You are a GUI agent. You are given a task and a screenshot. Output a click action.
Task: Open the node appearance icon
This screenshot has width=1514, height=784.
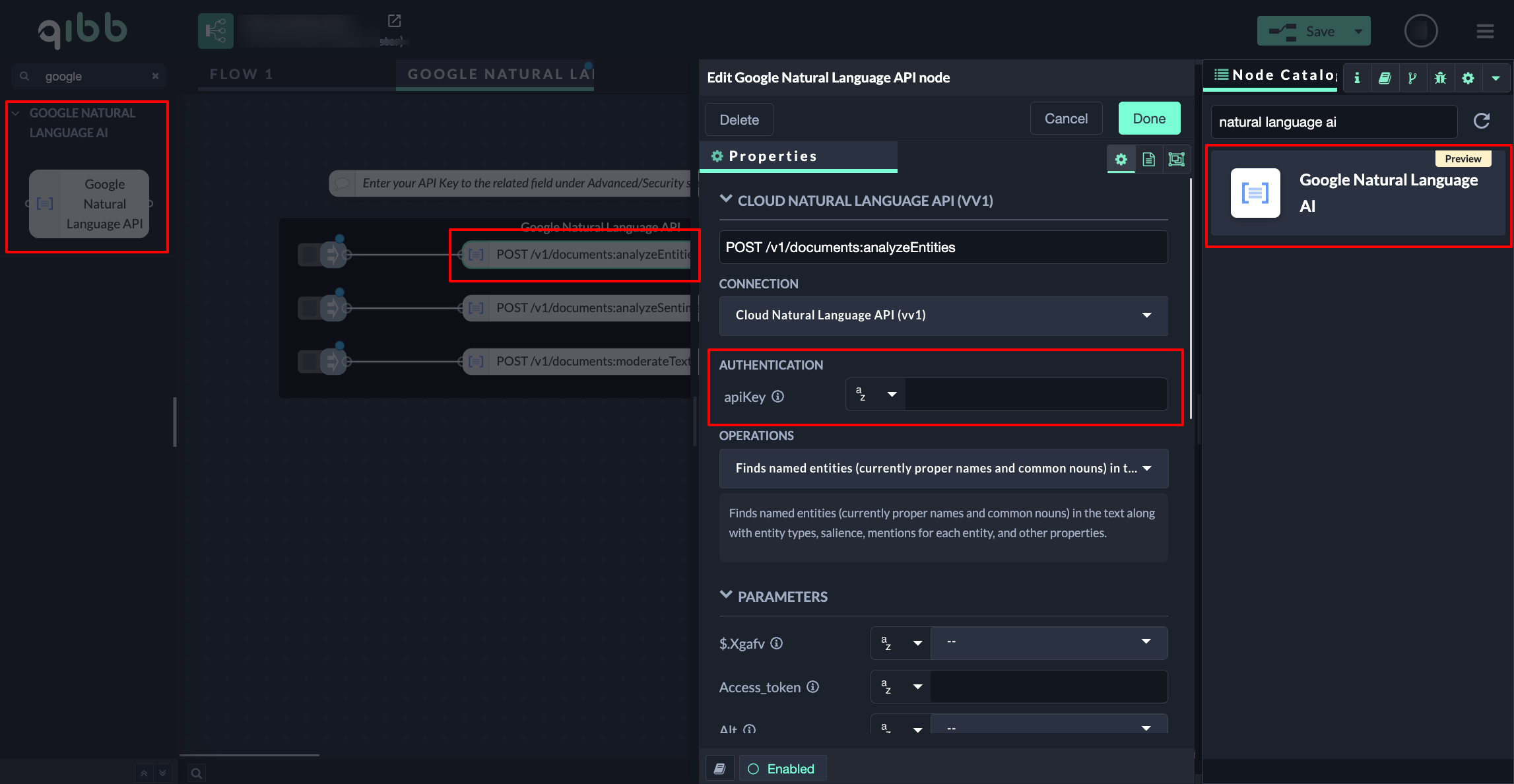point(1176,159)
